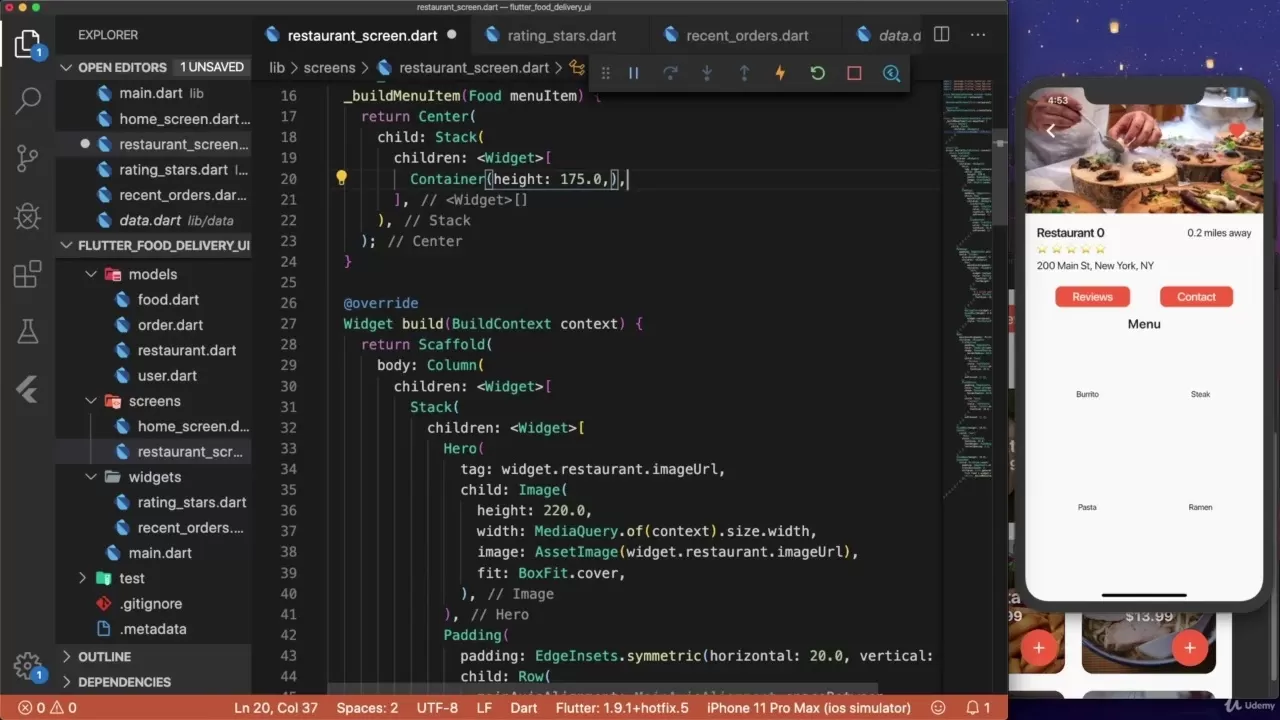Open the Extensions view
The height and width of the screenshot is (720, 1280).
pyautogui.click(x=28, y=274)
